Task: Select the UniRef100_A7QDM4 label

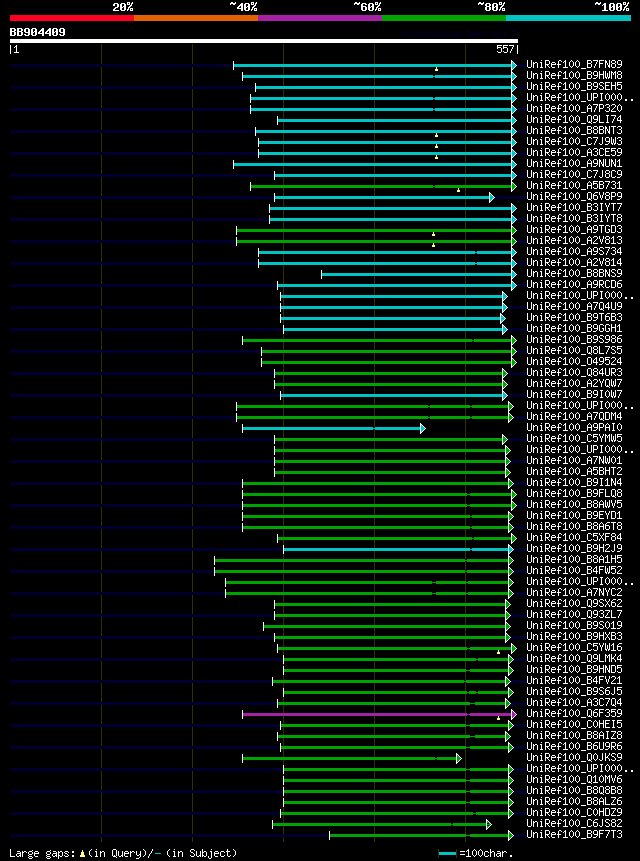Action: [574, 416]
